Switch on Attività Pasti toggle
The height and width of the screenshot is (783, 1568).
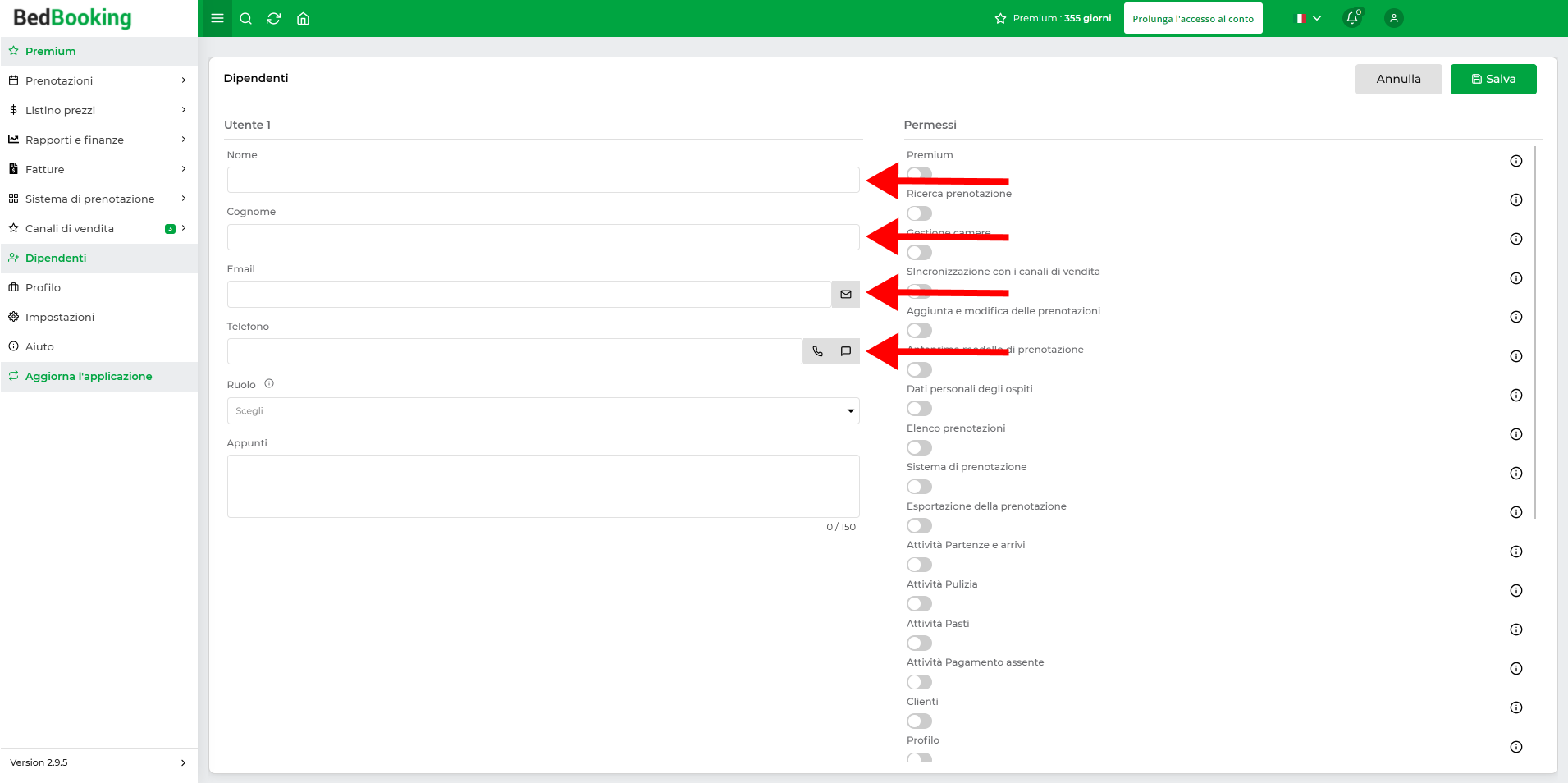tap(919, 643)
